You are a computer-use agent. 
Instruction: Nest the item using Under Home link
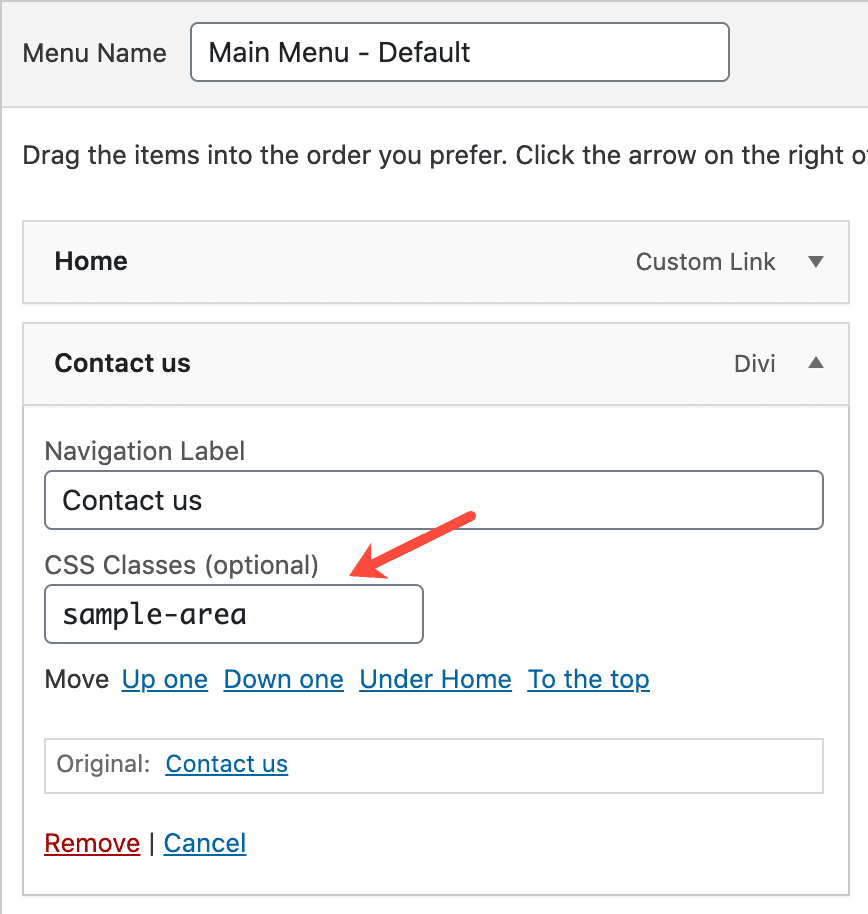(435, 680)
